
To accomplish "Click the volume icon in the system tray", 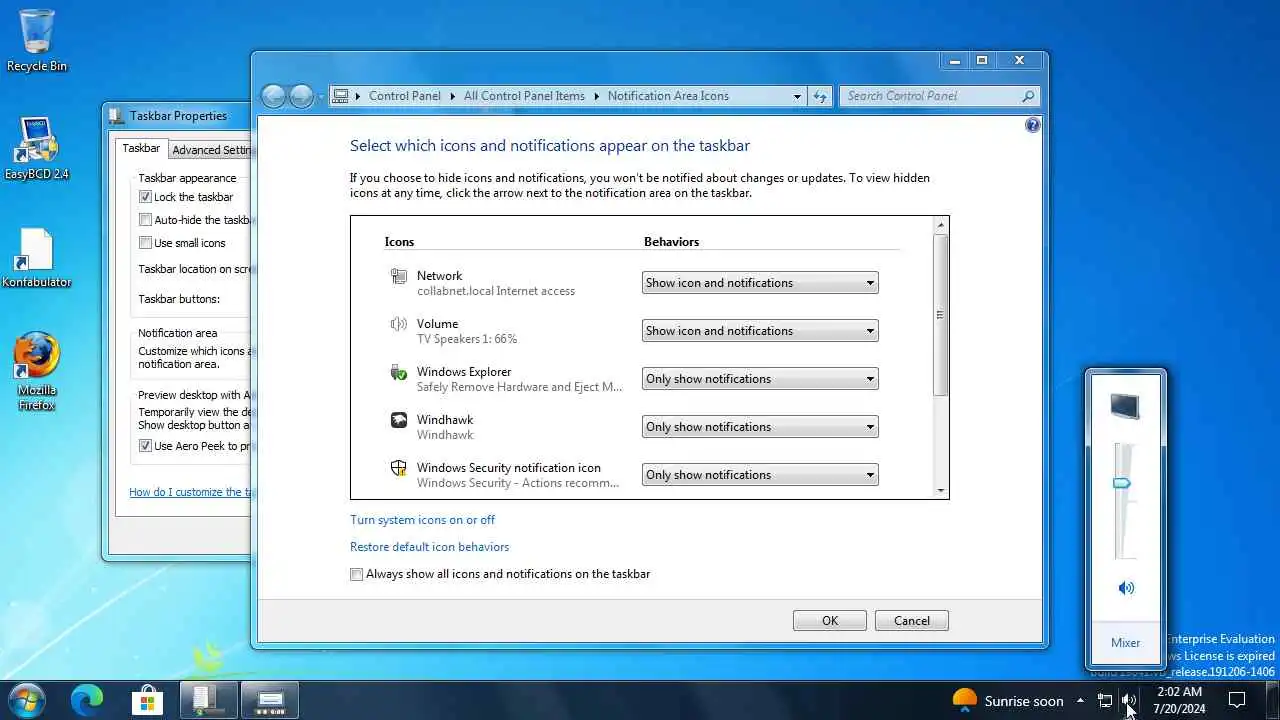I will (x=1129, y=701).
